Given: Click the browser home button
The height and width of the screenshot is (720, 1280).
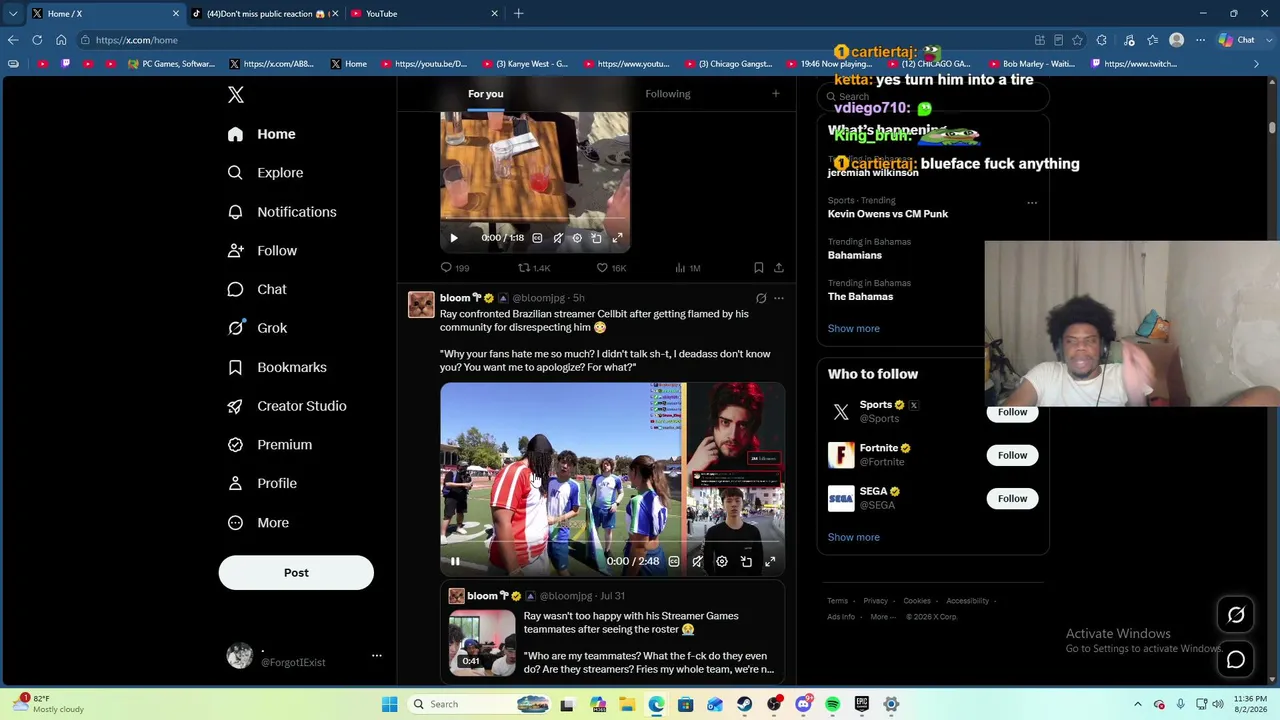Looking at the screenshot, I should pyautogui.click(x=61, y=40).
